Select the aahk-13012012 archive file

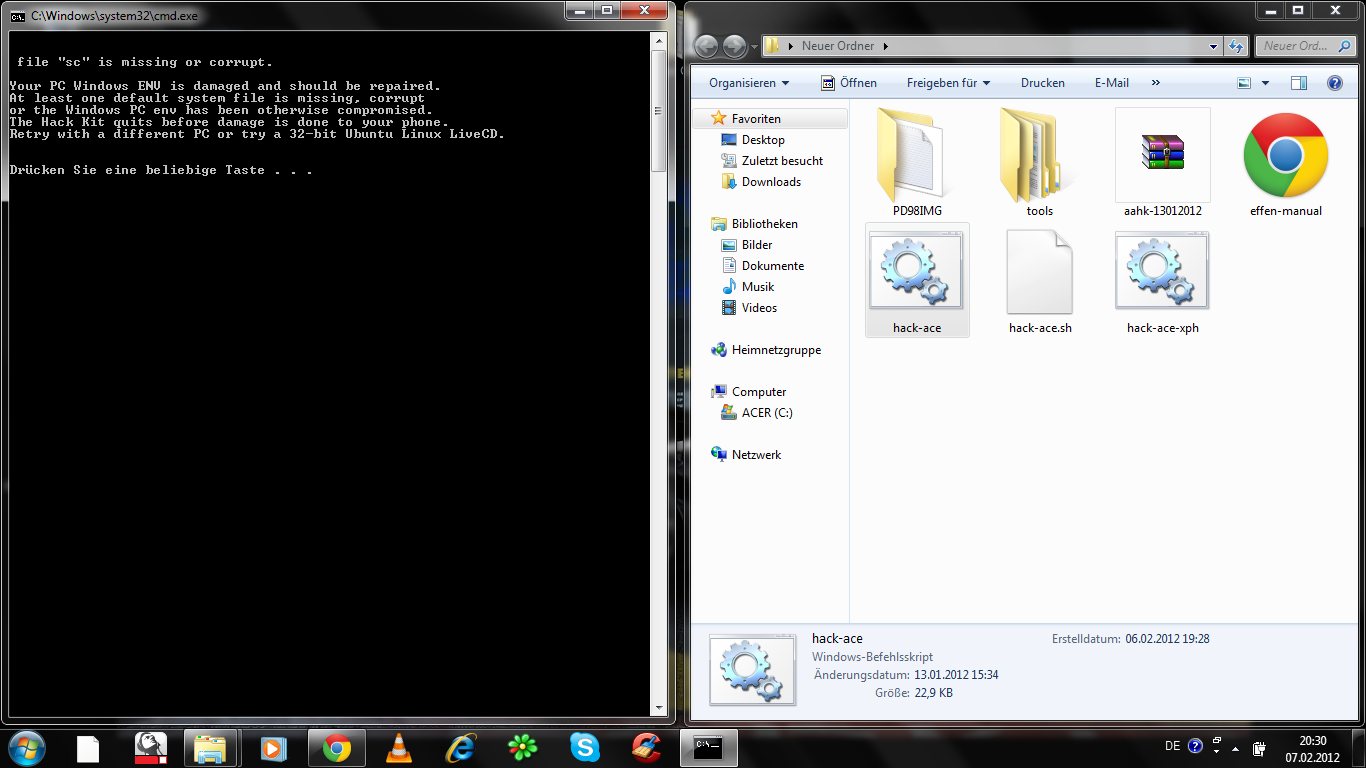[1162, 162]
